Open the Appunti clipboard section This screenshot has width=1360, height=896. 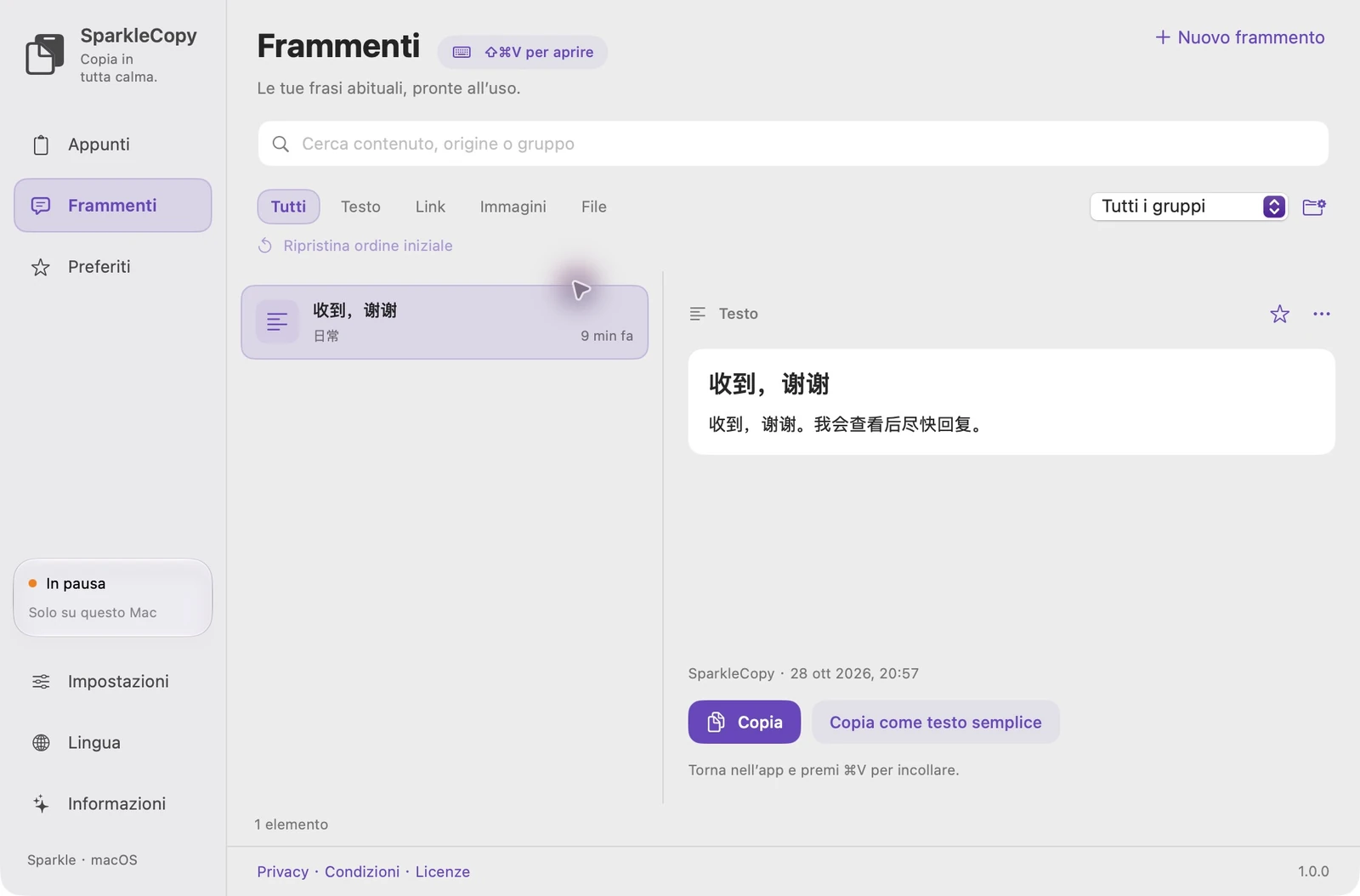coord(112,145)
